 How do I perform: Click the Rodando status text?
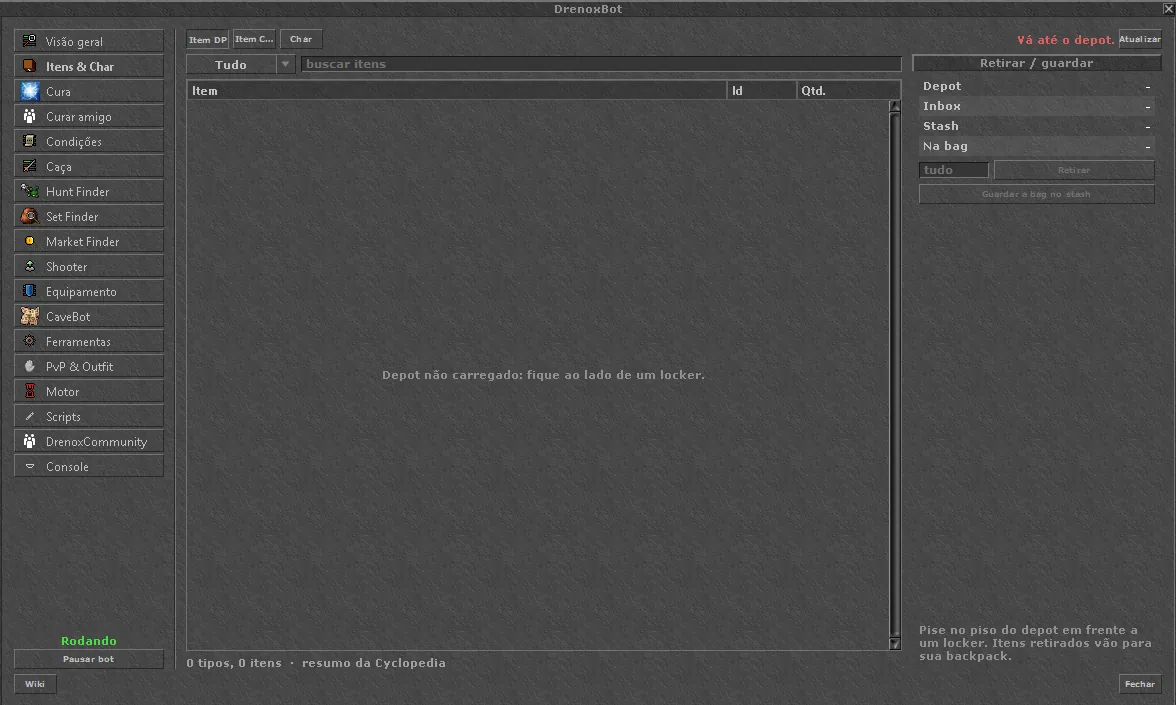tap(88, 641)
